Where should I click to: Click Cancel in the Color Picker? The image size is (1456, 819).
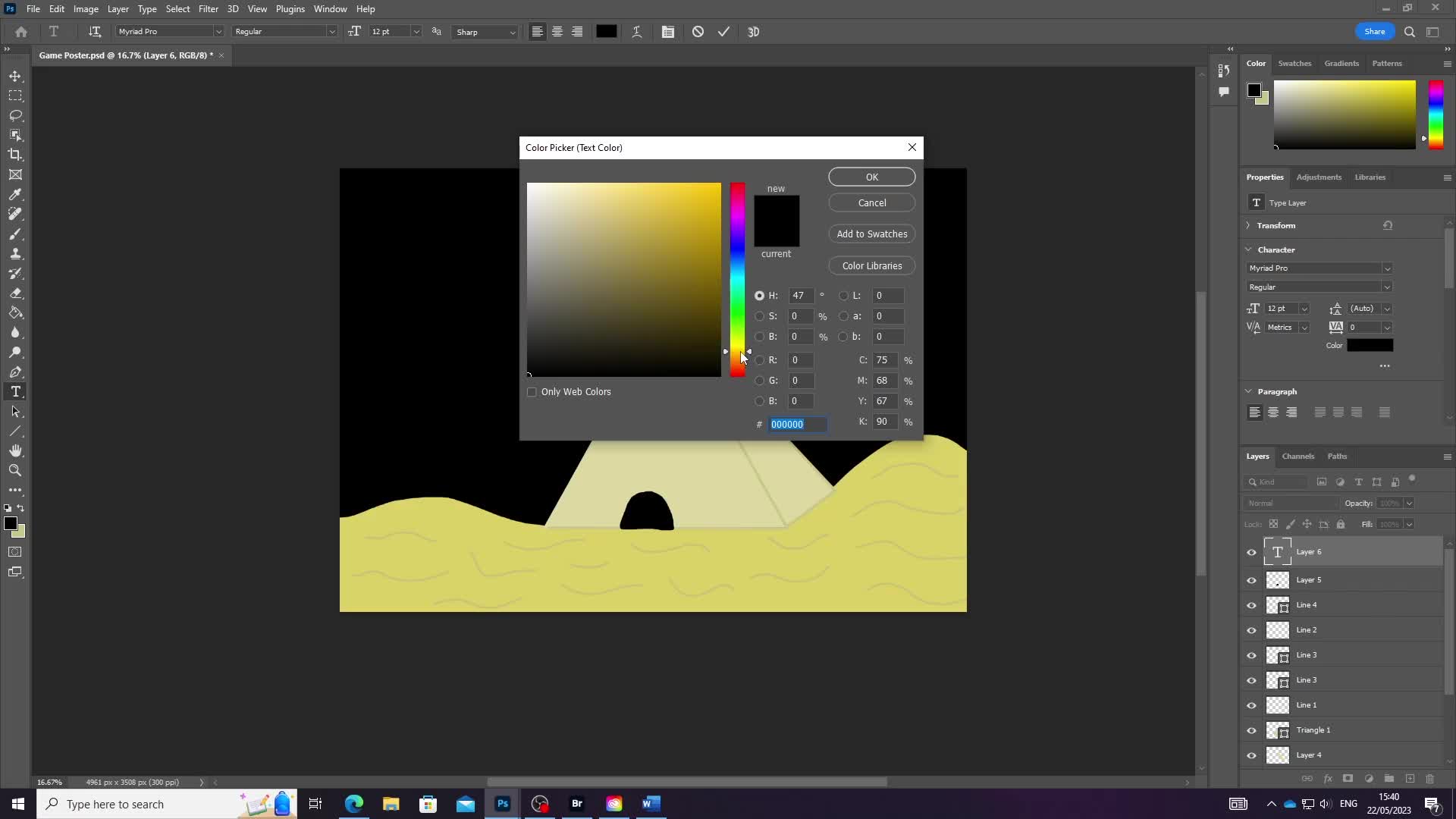point(872,202)
